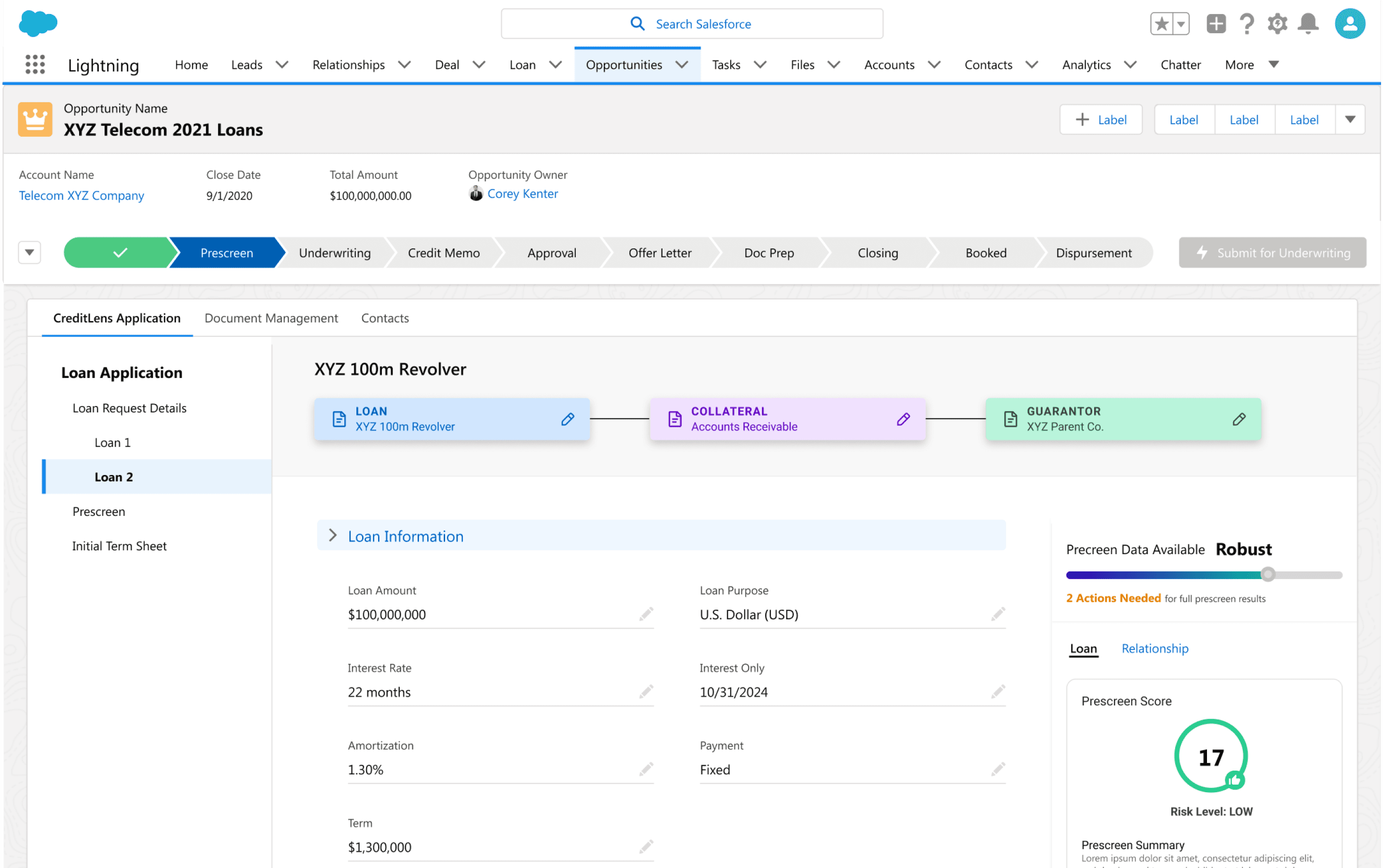Open the label actions overflow dropdown arrow
Screen dimensions: 1383x868
pyautogui.click(x=1350, y=120)
